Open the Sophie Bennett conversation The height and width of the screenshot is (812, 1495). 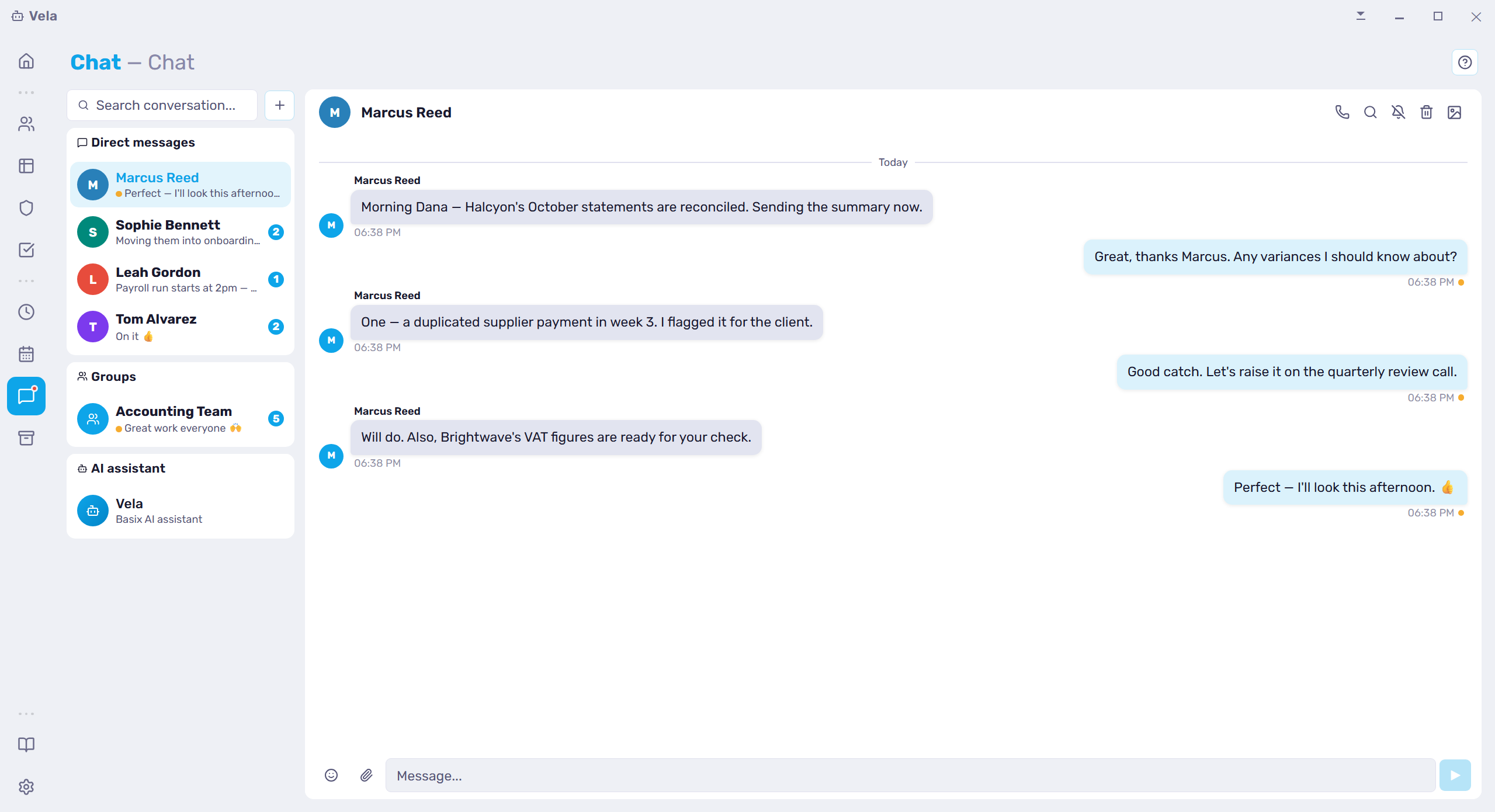click(x=181, y=232)
